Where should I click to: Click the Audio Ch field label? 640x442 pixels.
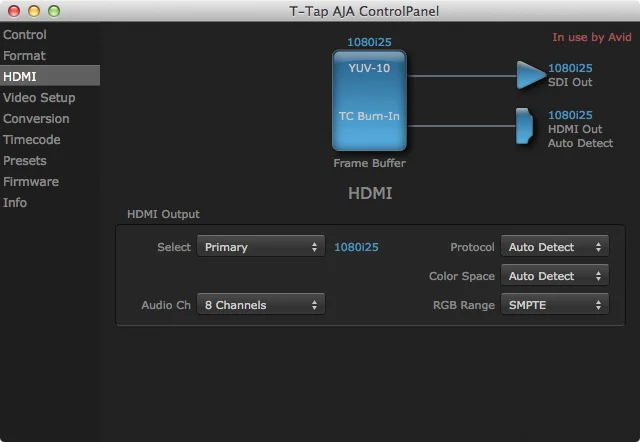pos(166,305)
